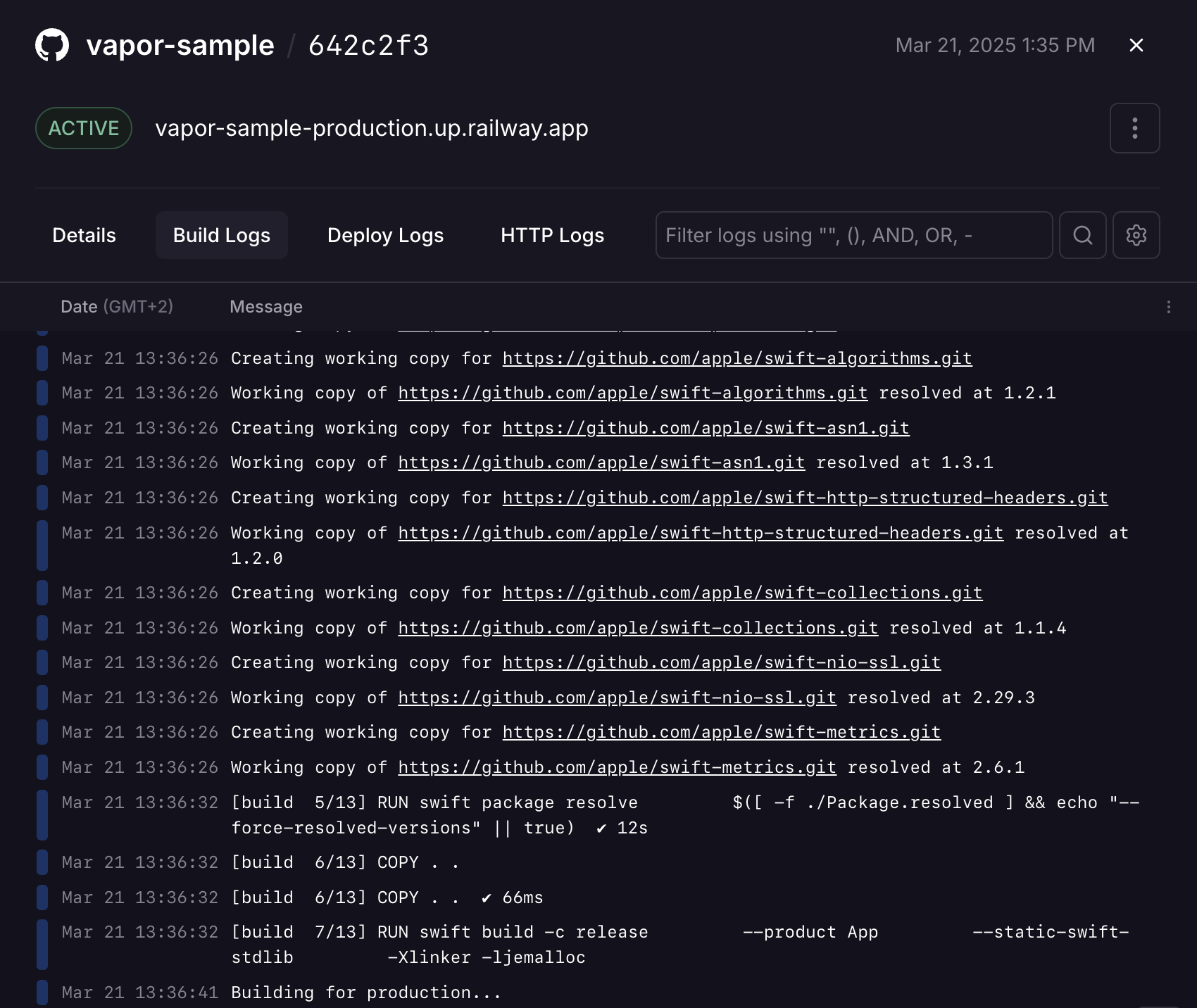Image resolution: width=1197 pixels, height=1008 pixels.
Task: Open the swift-asn1 repository link
Action: point(706,427)
